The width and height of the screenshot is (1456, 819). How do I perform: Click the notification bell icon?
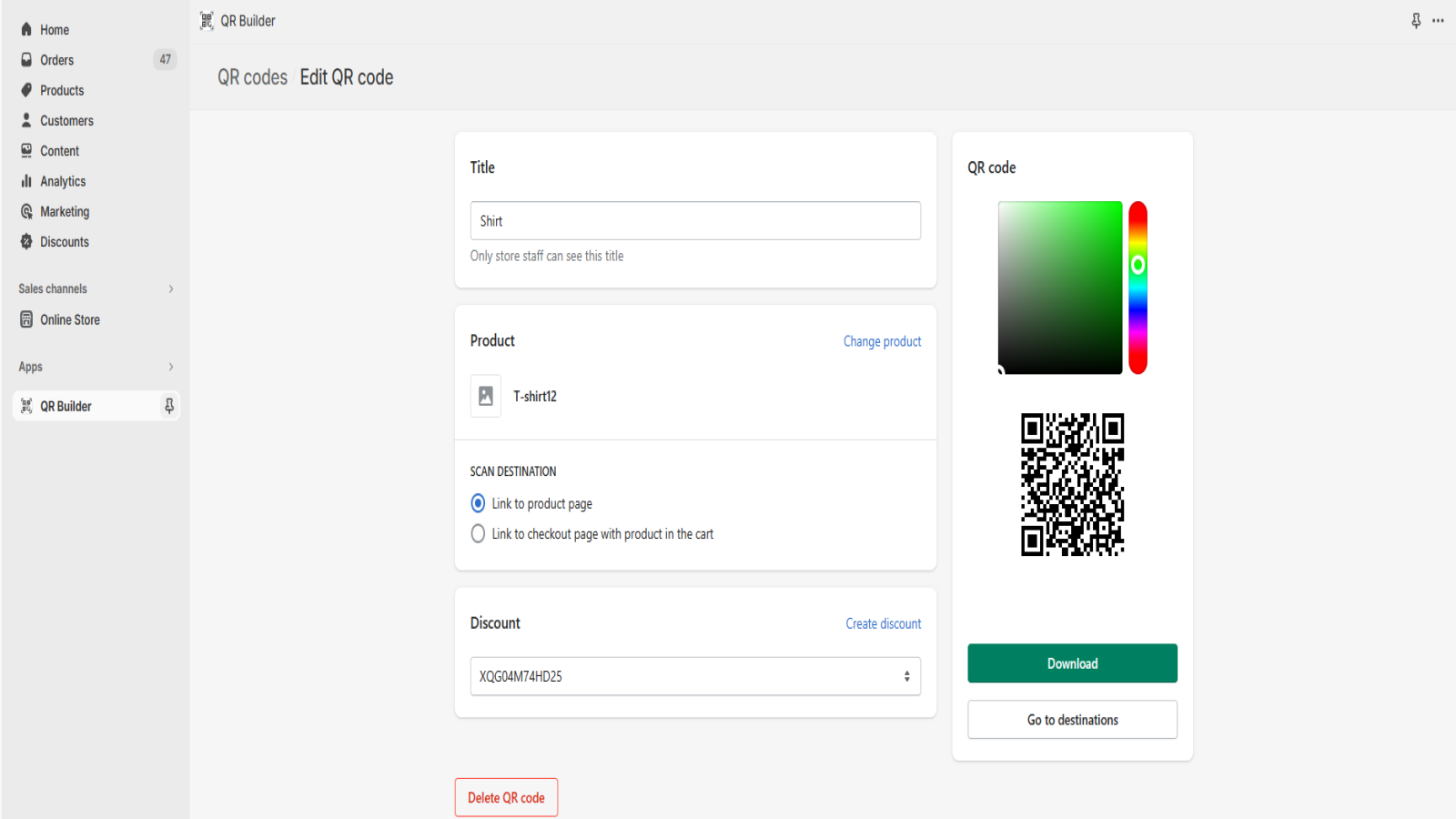(x=1416, y=20)
